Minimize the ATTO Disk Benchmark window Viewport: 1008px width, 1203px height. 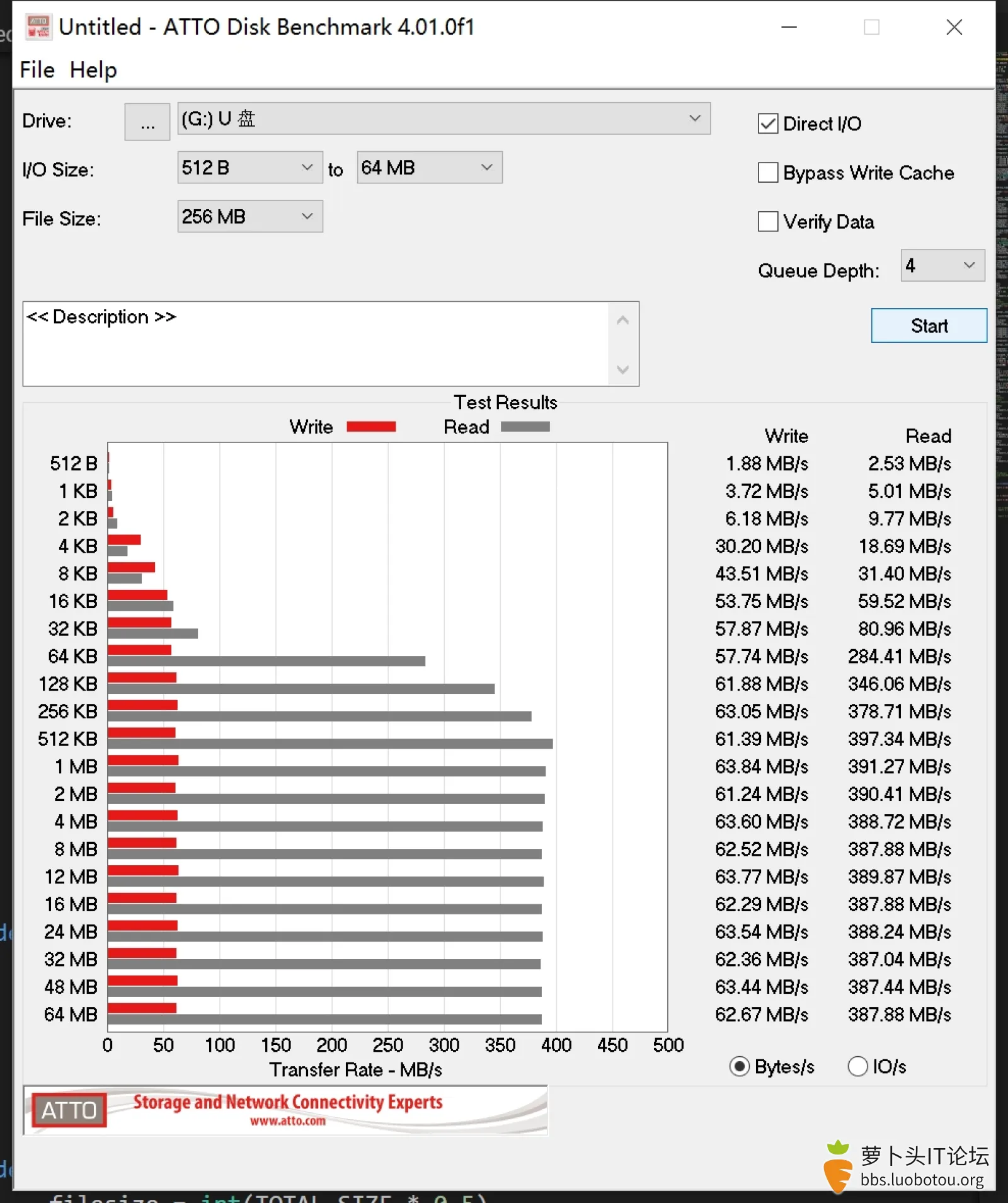[789, 27]
